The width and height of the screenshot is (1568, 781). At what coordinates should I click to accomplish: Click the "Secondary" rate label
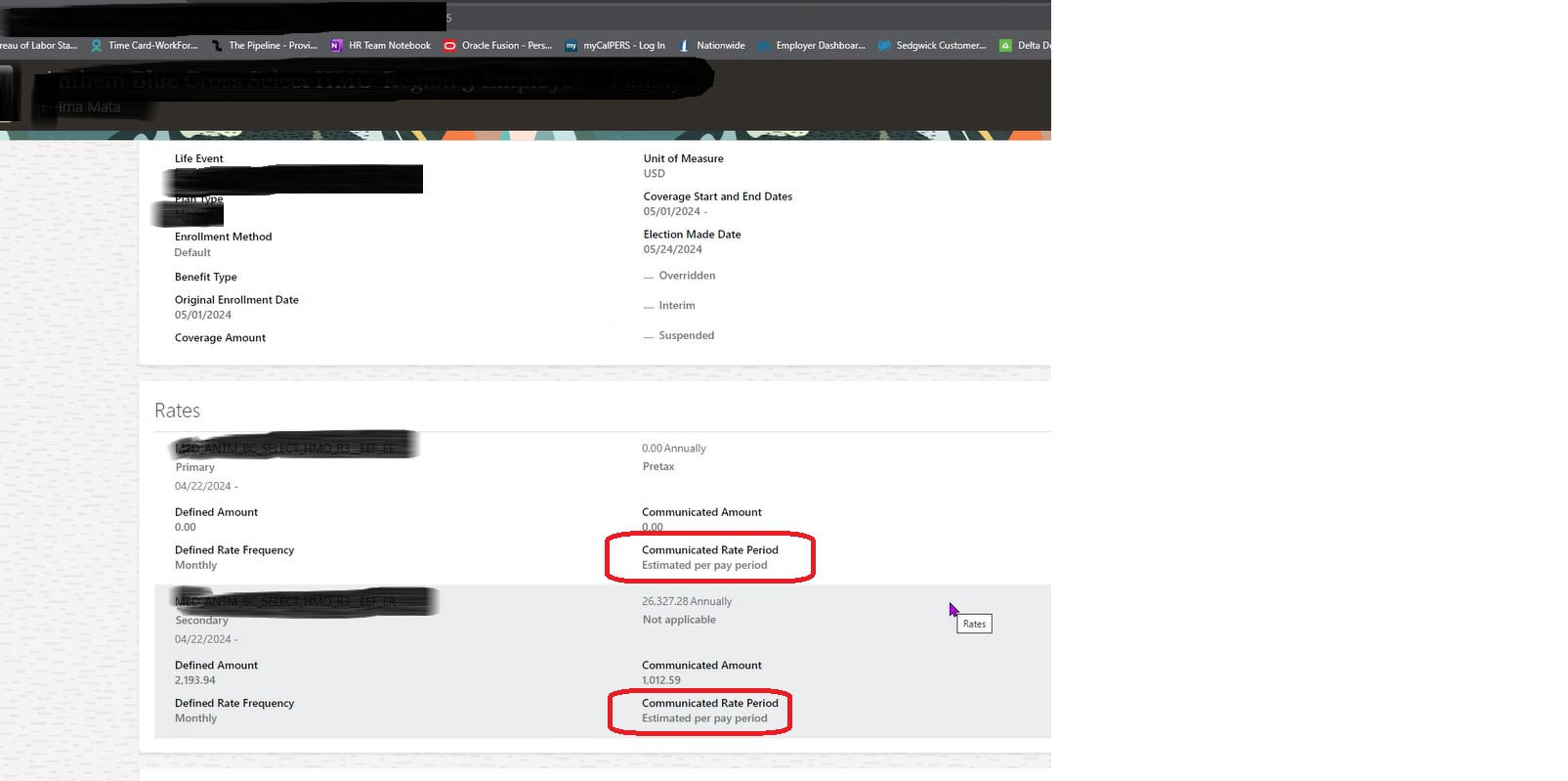[201, 621]
